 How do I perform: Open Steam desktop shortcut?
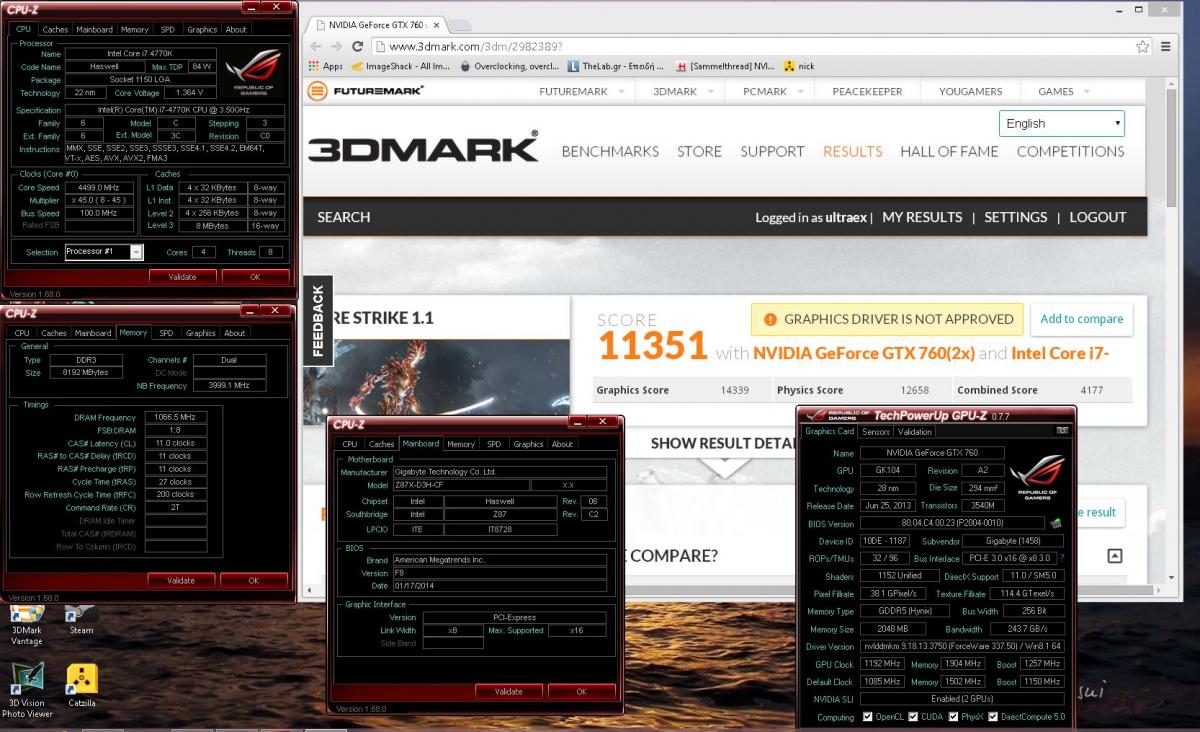[81, 620]
